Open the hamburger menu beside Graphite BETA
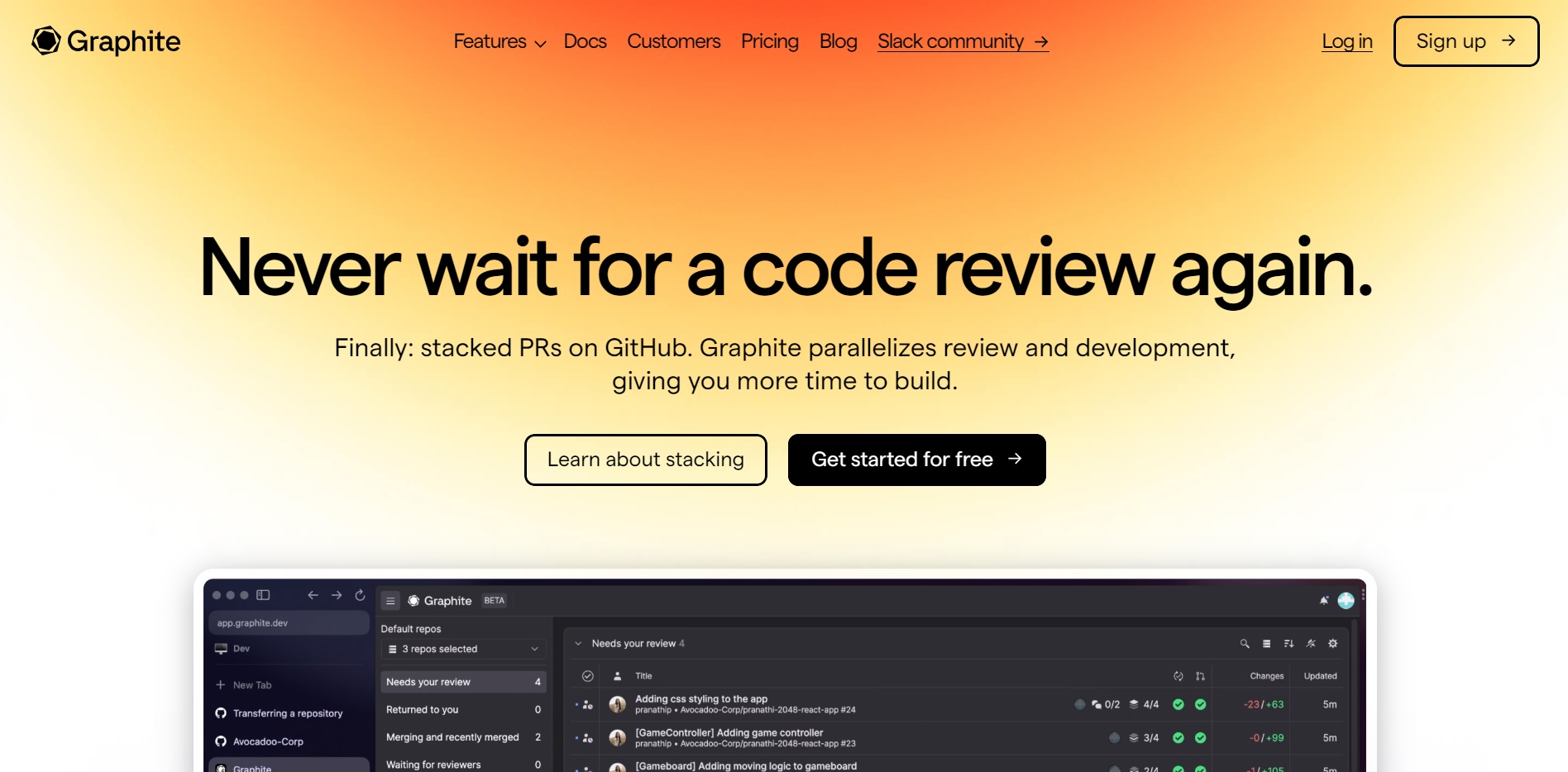 coord(390,601)
